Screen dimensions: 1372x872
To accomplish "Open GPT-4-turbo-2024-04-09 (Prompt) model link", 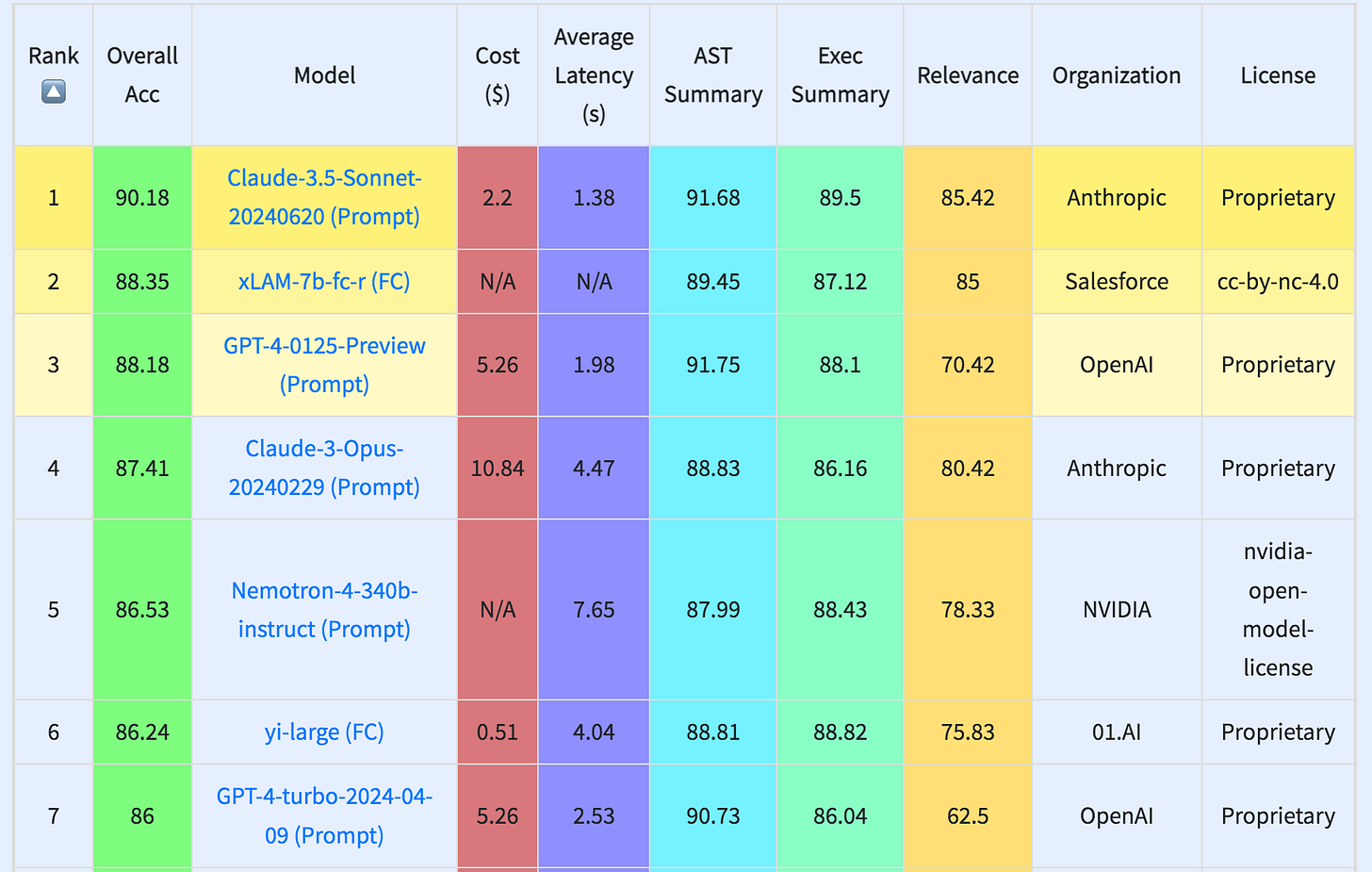I will [x=324, y=815].
